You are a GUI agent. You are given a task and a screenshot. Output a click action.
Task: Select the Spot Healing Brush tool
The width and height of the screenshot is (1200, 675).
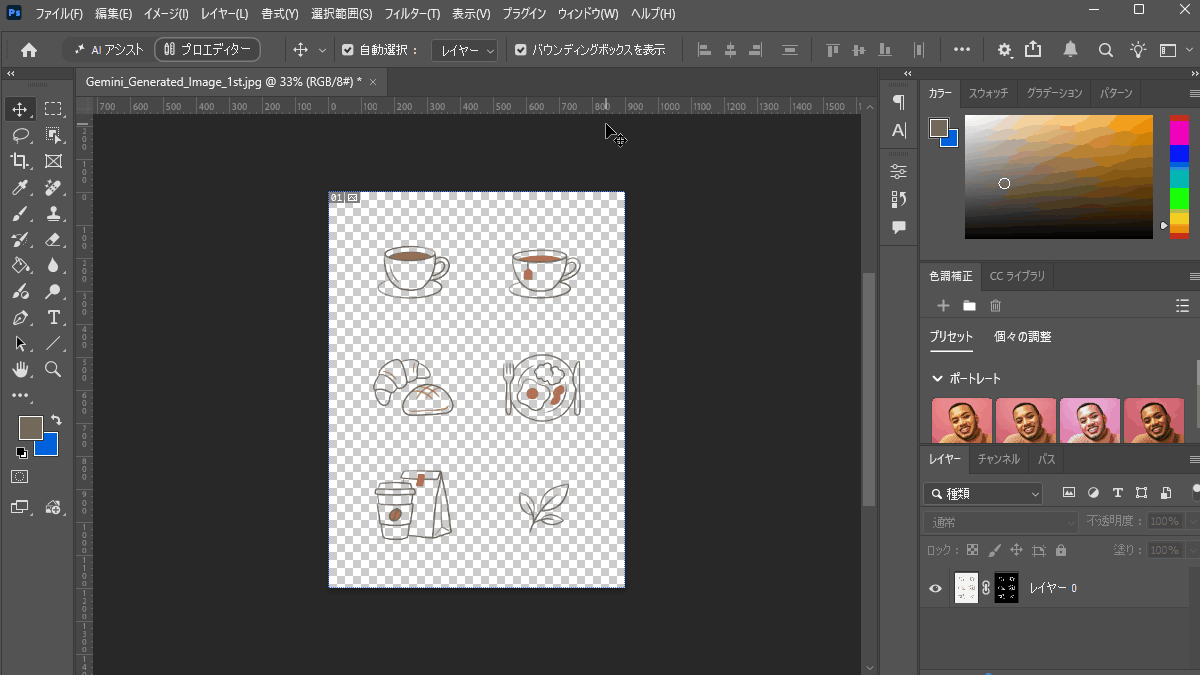coord(54,187)
